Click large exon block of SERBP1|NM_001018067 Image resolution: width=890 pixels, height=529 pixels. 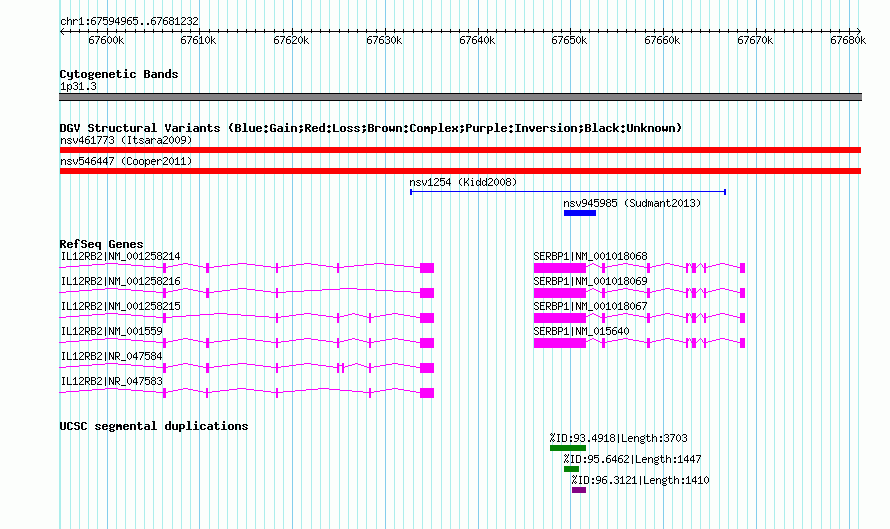click(560, 318)
